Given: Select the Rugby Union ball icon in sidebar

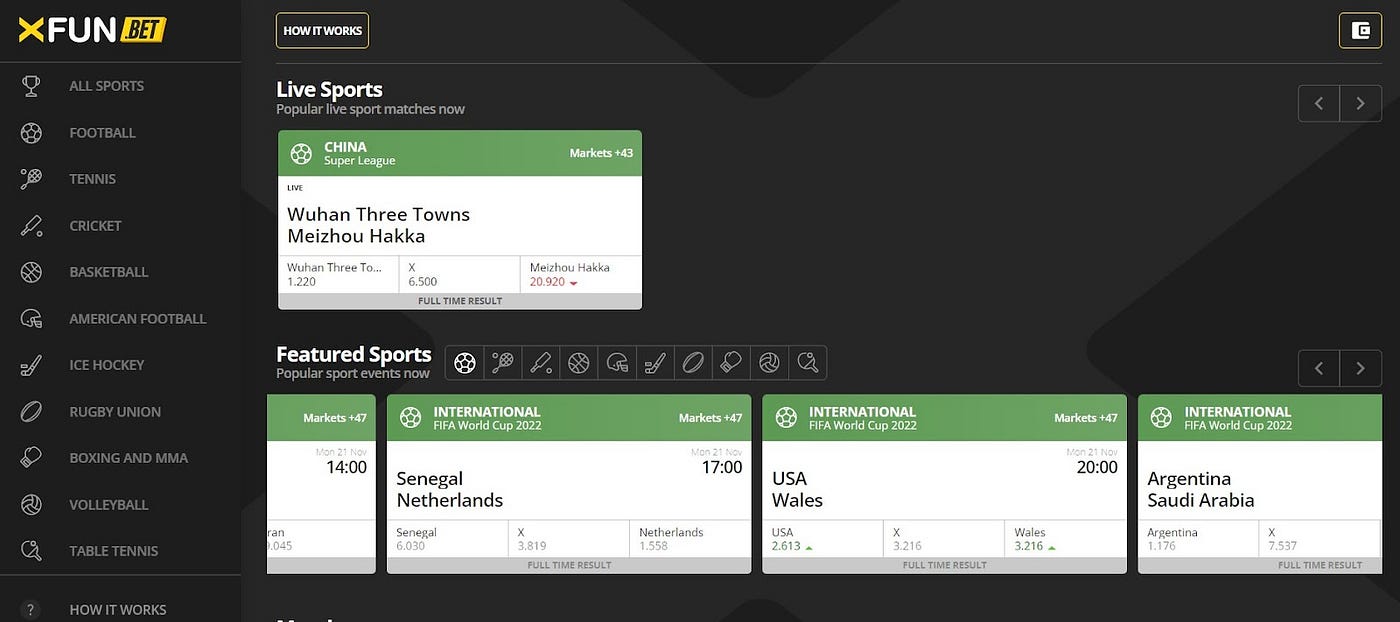Looking at the screenshot, I should pos(31,411).
